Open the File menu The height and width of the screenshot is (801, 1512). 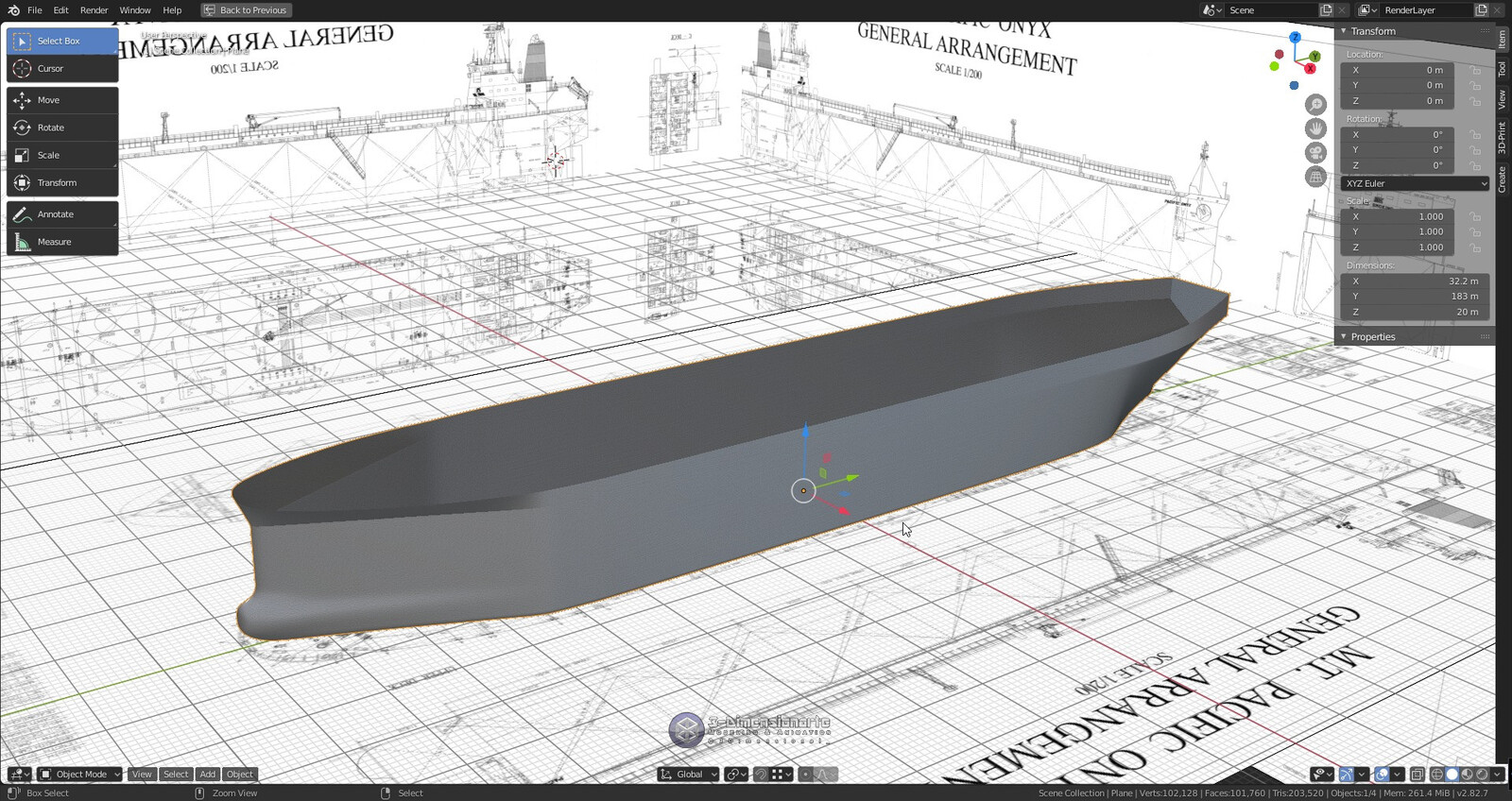coord(35,10)
